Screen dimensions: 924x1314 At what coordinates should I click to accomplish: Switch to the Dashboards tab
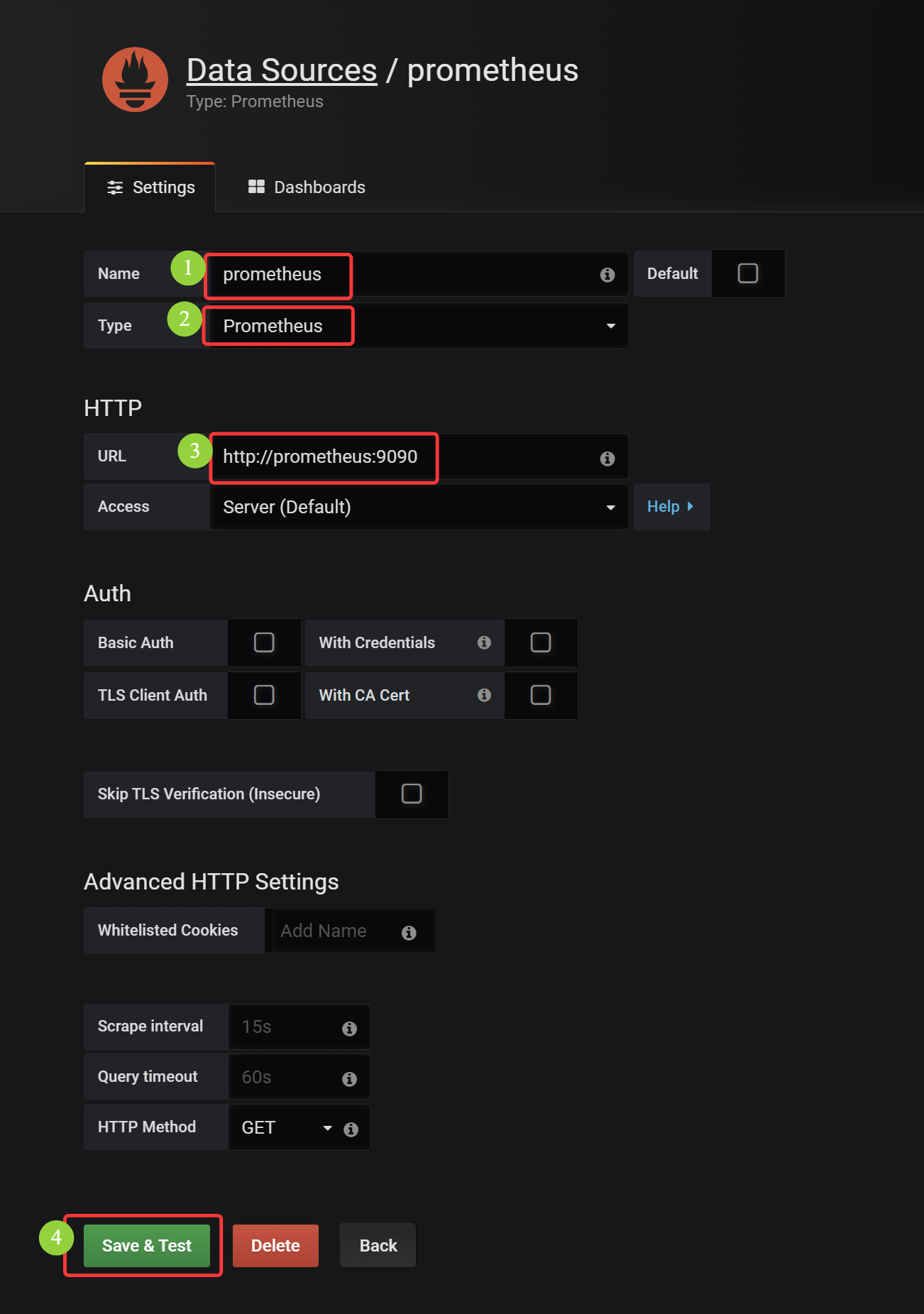pos(307,187)
